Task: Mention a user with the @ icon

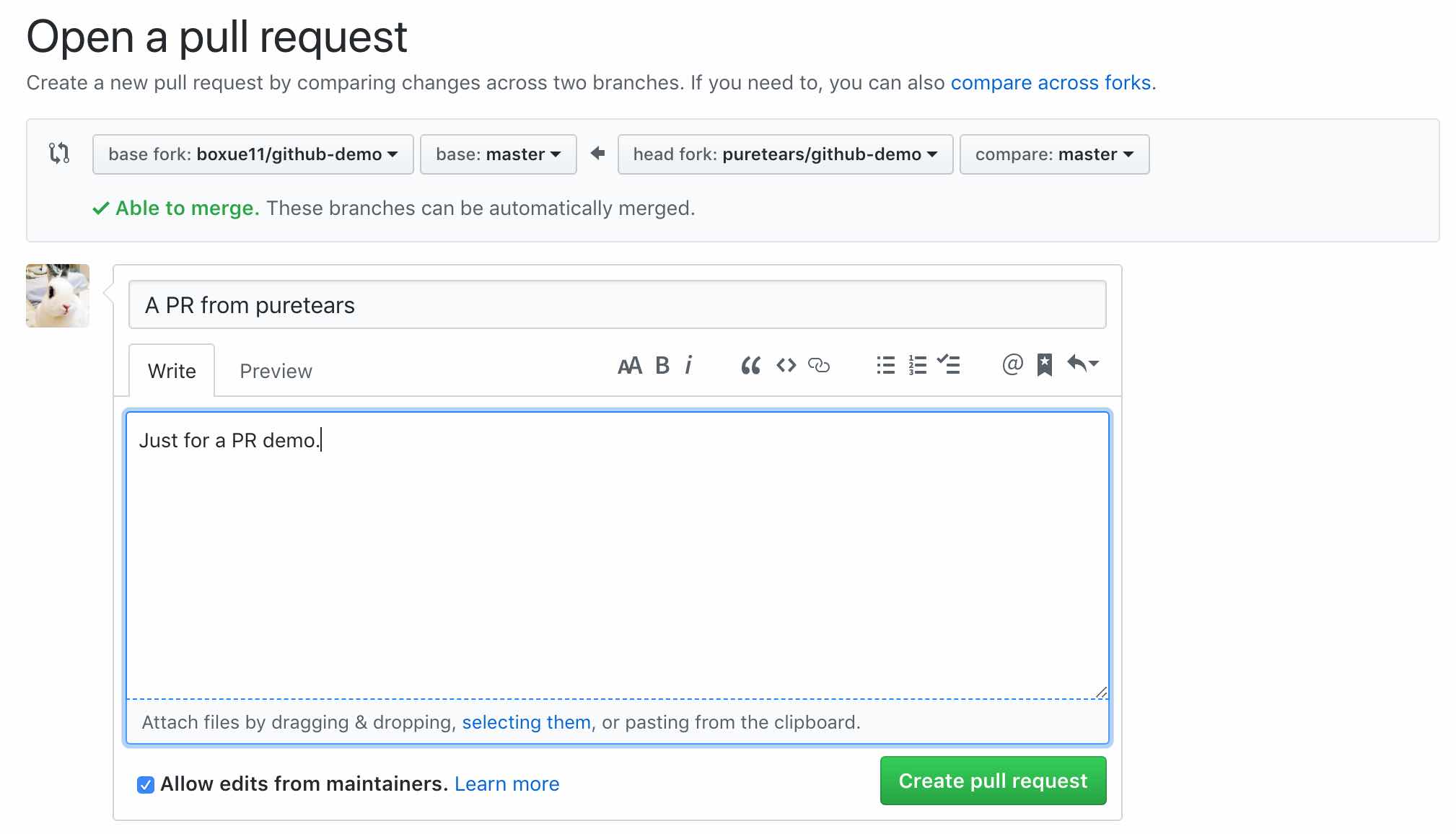Action: click(x=1012, y=364)
